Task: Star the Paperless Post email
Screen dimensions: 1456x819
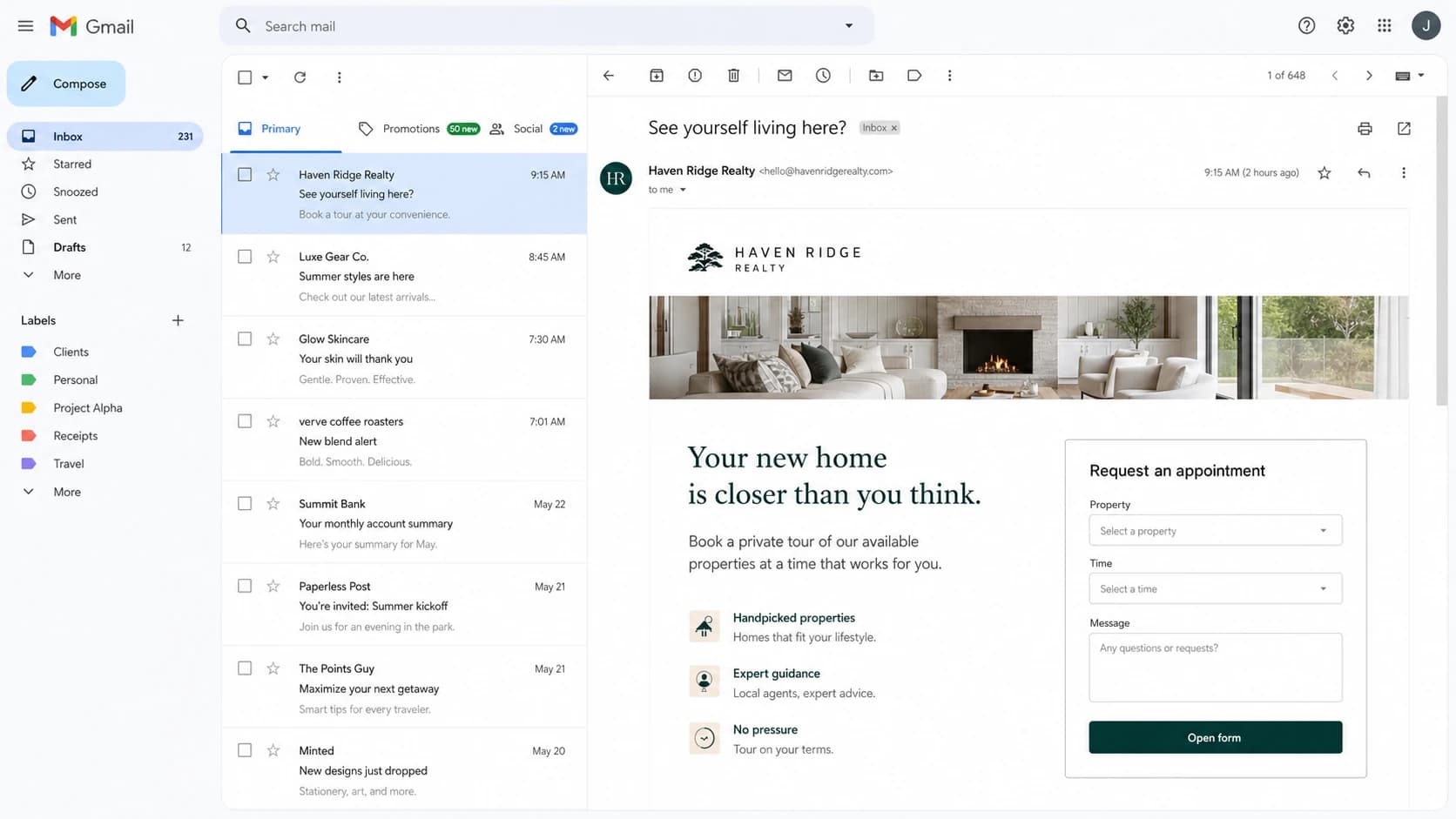Action: (x=273, y=586)
